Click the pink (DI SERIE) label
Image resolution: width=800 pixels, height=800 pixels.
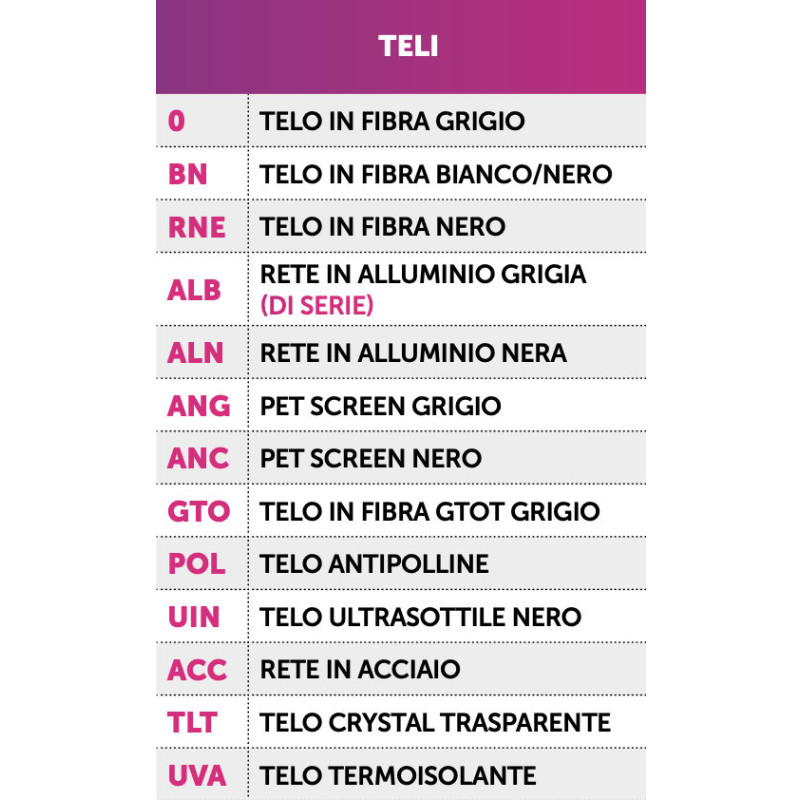coord(317,306)
